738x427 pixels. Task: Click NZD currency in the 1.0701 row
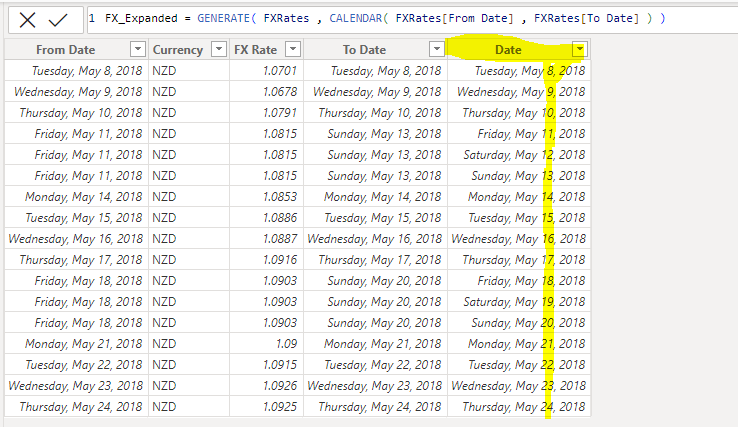pyautogui.click(x=189, y=71)
